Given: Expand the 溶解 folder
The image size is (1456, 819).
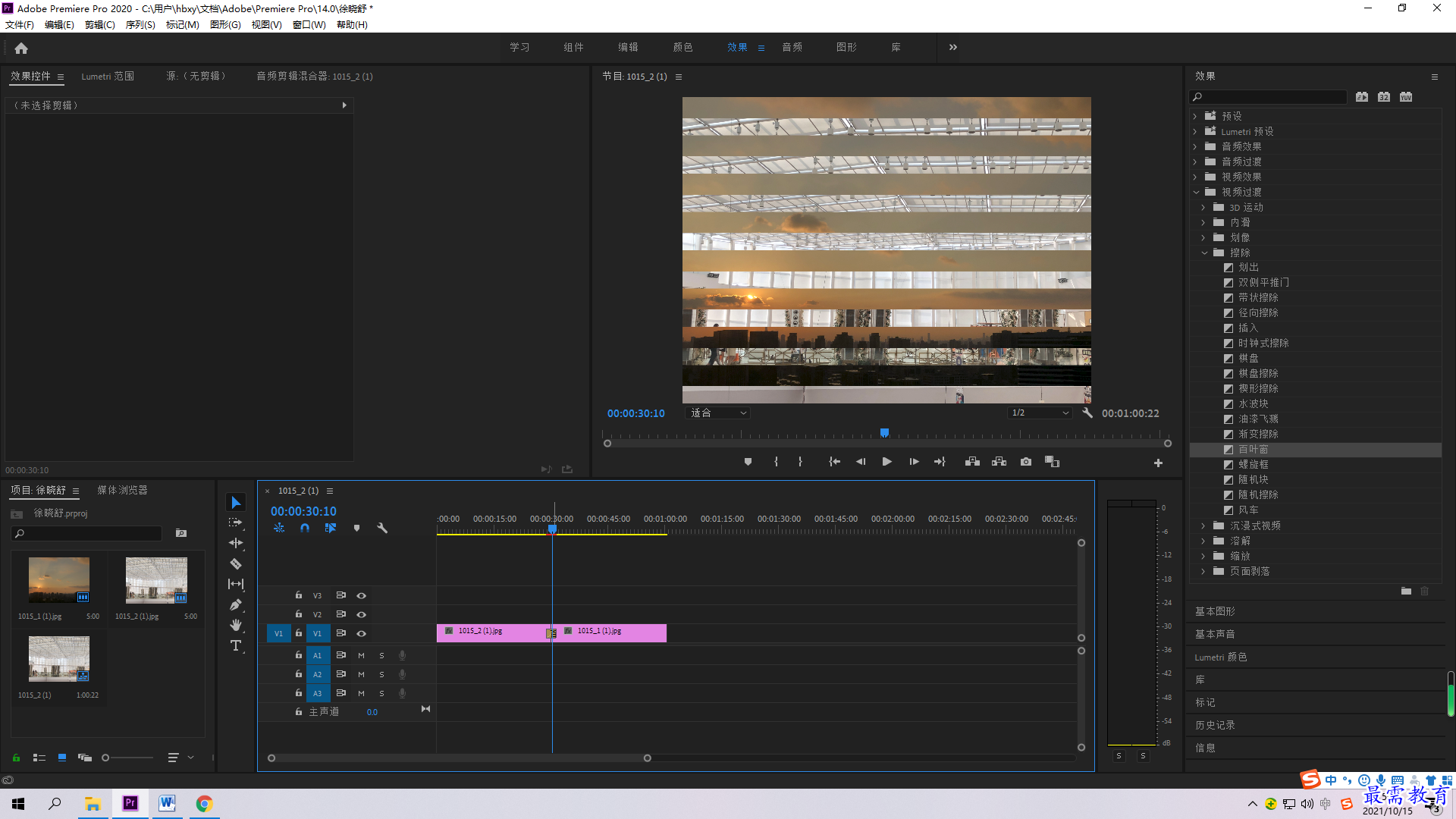Looking at the screenshot, I should tap(1203, 541).
